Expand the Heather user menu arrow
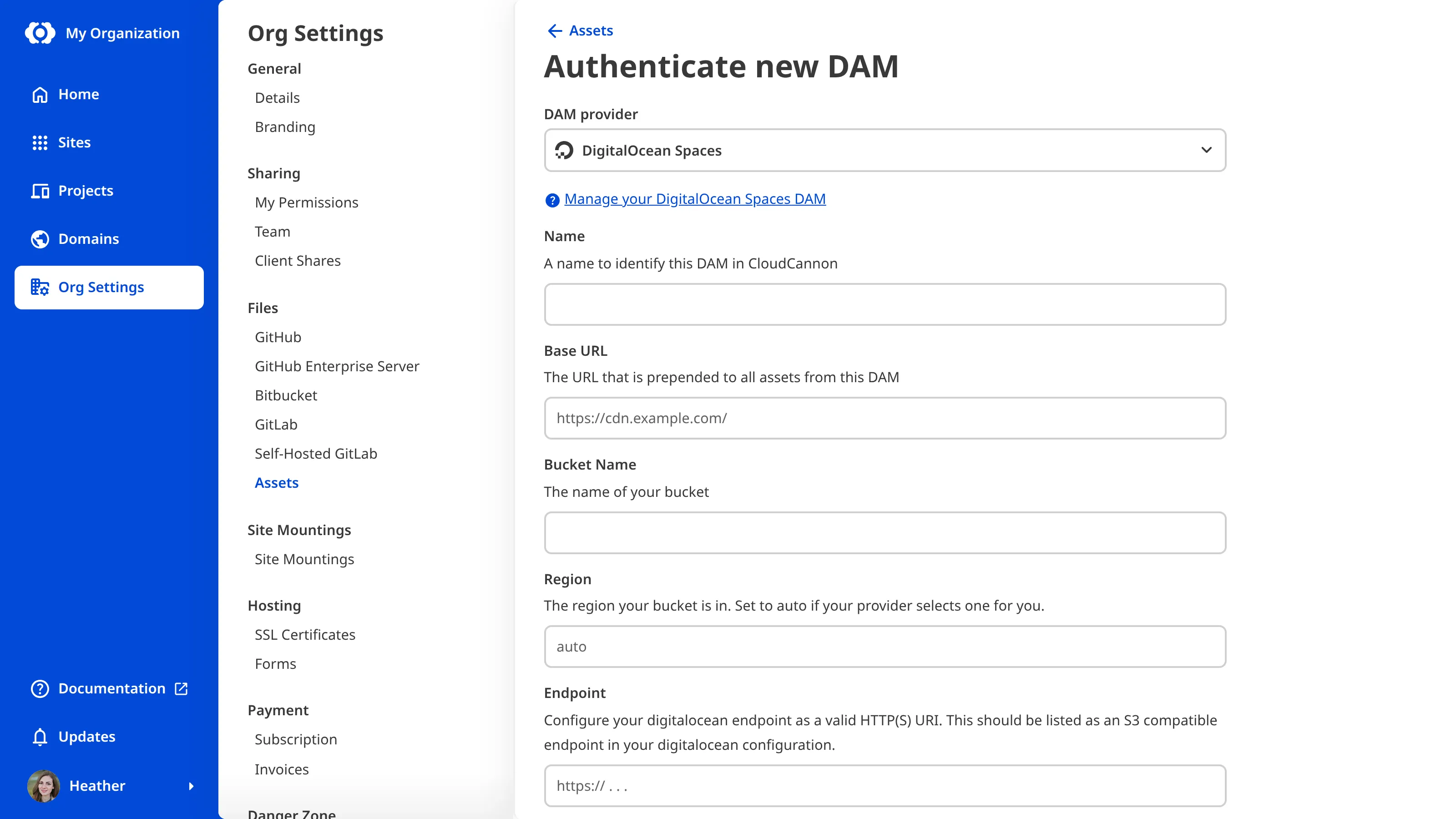 tap(191, 786)
